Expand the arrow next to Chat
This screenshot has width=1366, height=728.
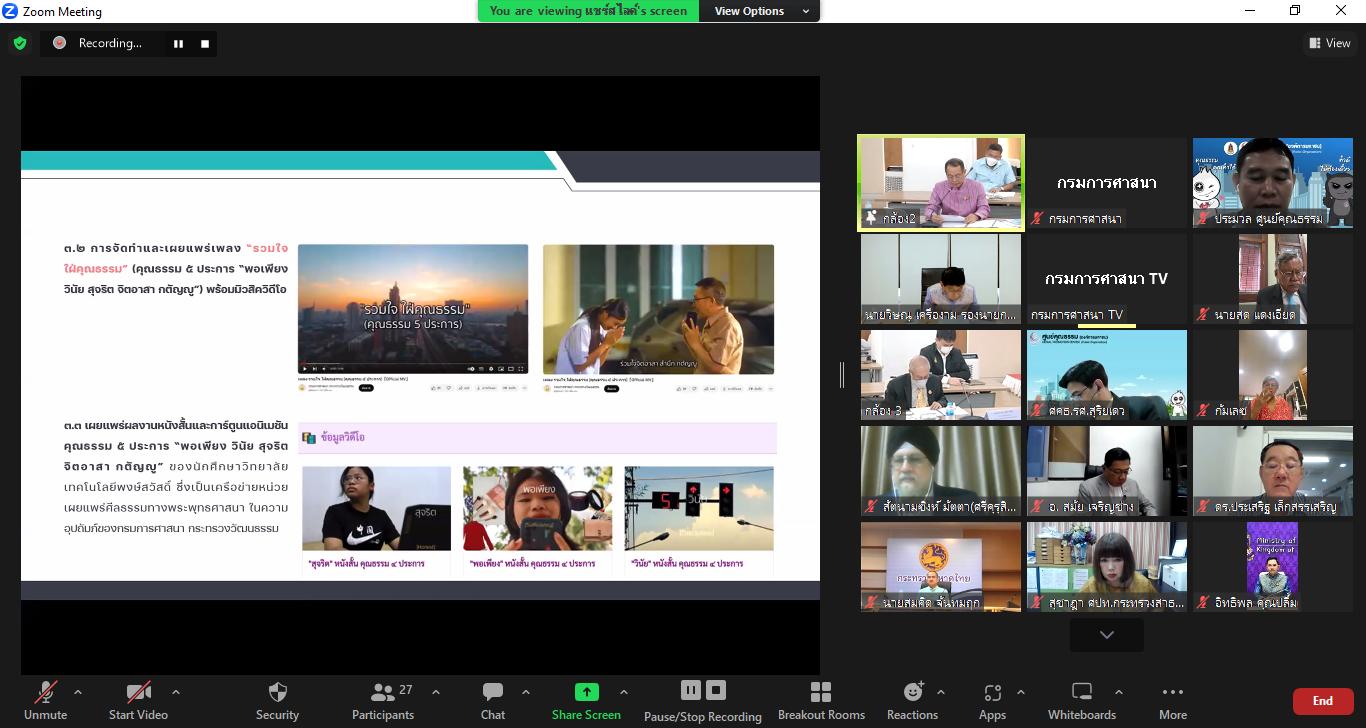[x=526, y=691]
